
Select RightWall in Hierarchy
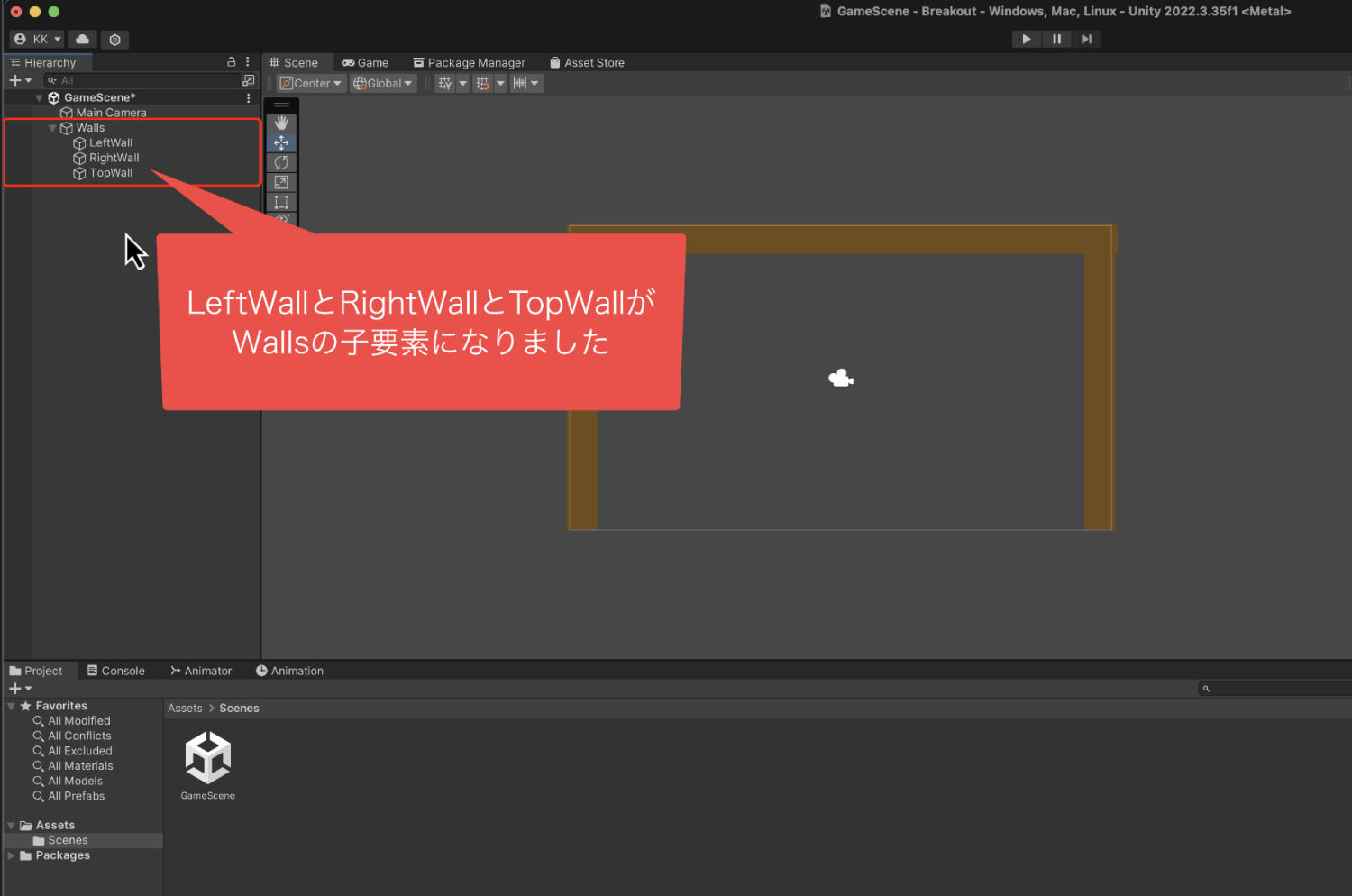[x=114, y=158]
